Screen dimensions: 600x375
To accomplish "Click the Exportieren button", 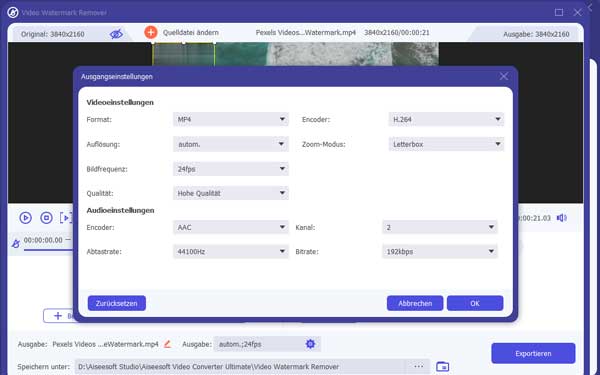I will 533,353.
